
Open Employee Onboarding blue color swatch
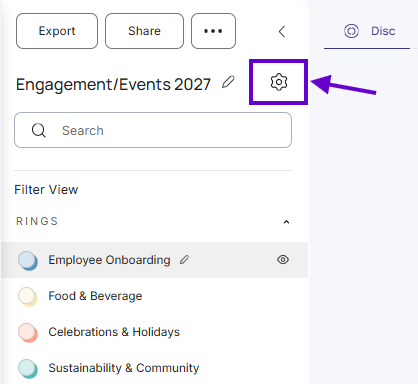pyautogui.click(x=28, y=261)
